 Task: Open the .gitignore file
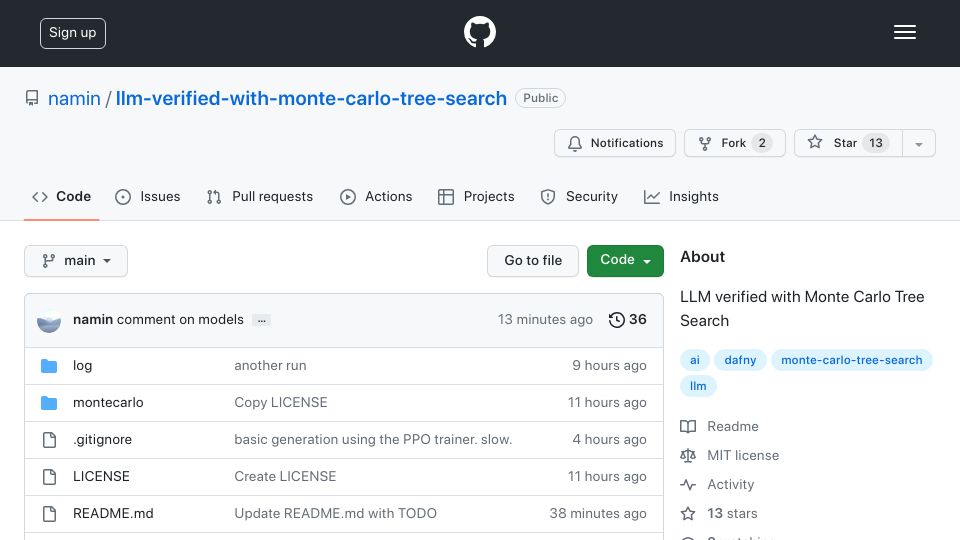[x=102, y=439]
